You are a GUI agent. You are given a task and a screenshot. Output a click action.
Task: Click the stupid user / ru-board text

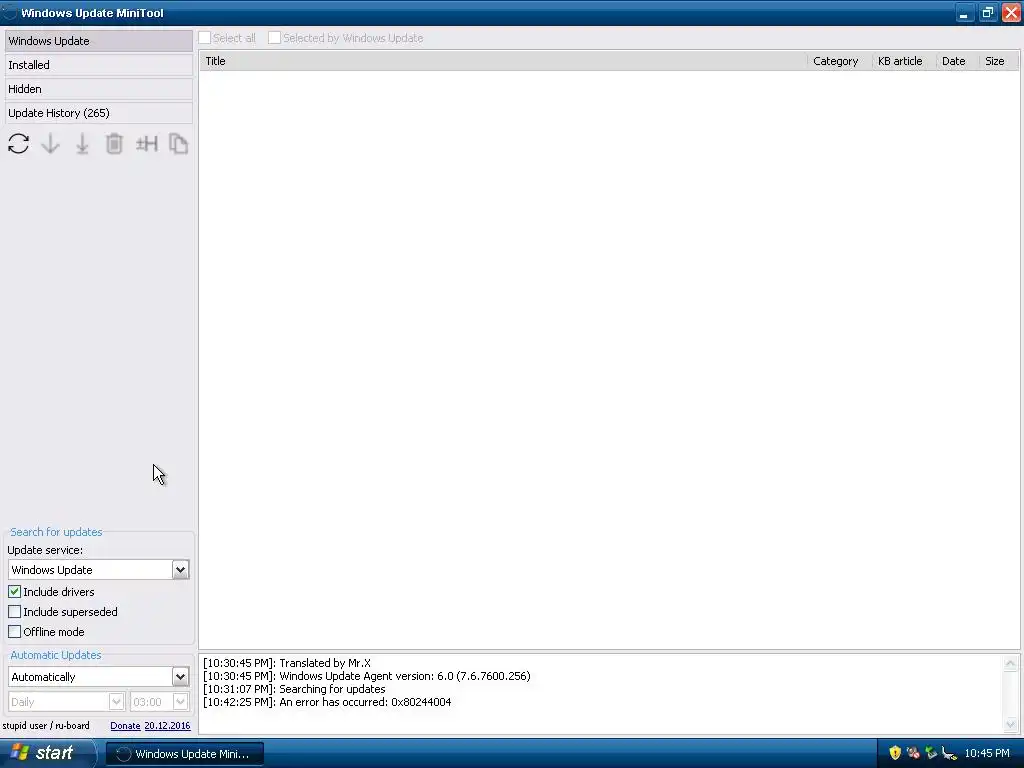[x=46, y=726]
